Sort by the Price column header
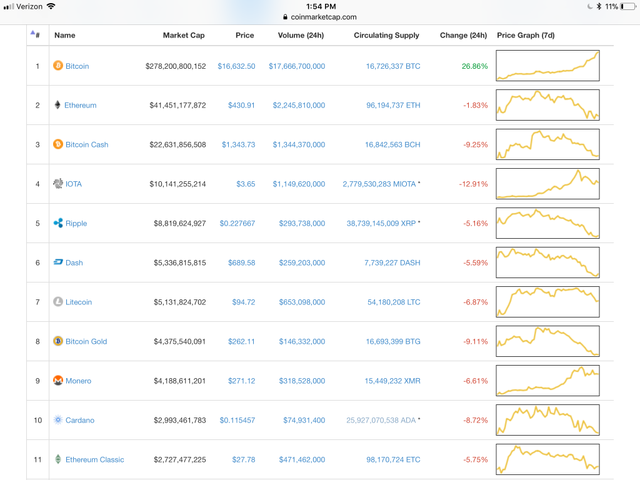The image size is (640, 480). tap(244, 35)
